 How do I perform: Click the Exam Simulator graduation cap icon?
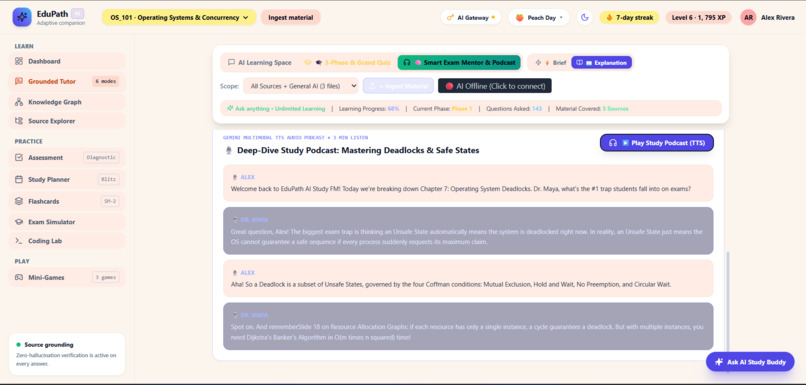[x=19, y=222]
